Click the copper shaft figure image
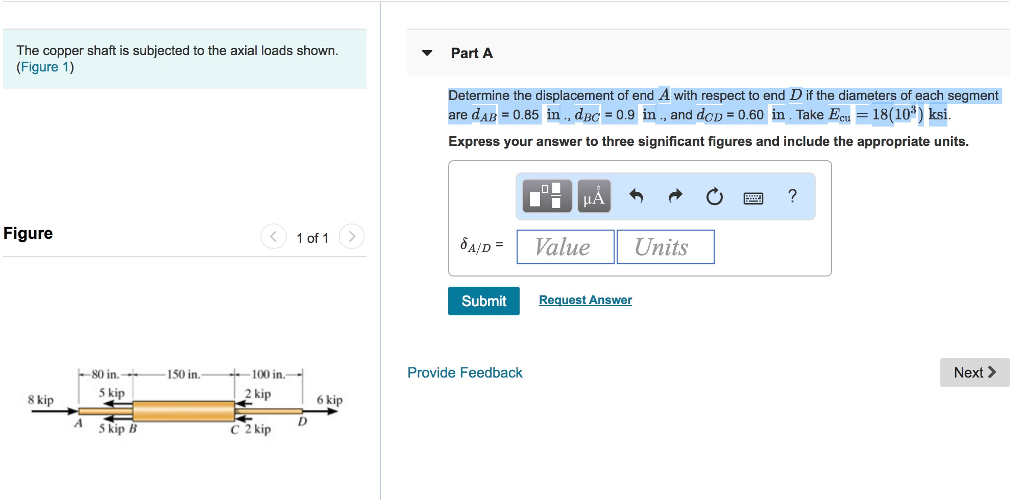1024x500 pixels. point(185,403)
